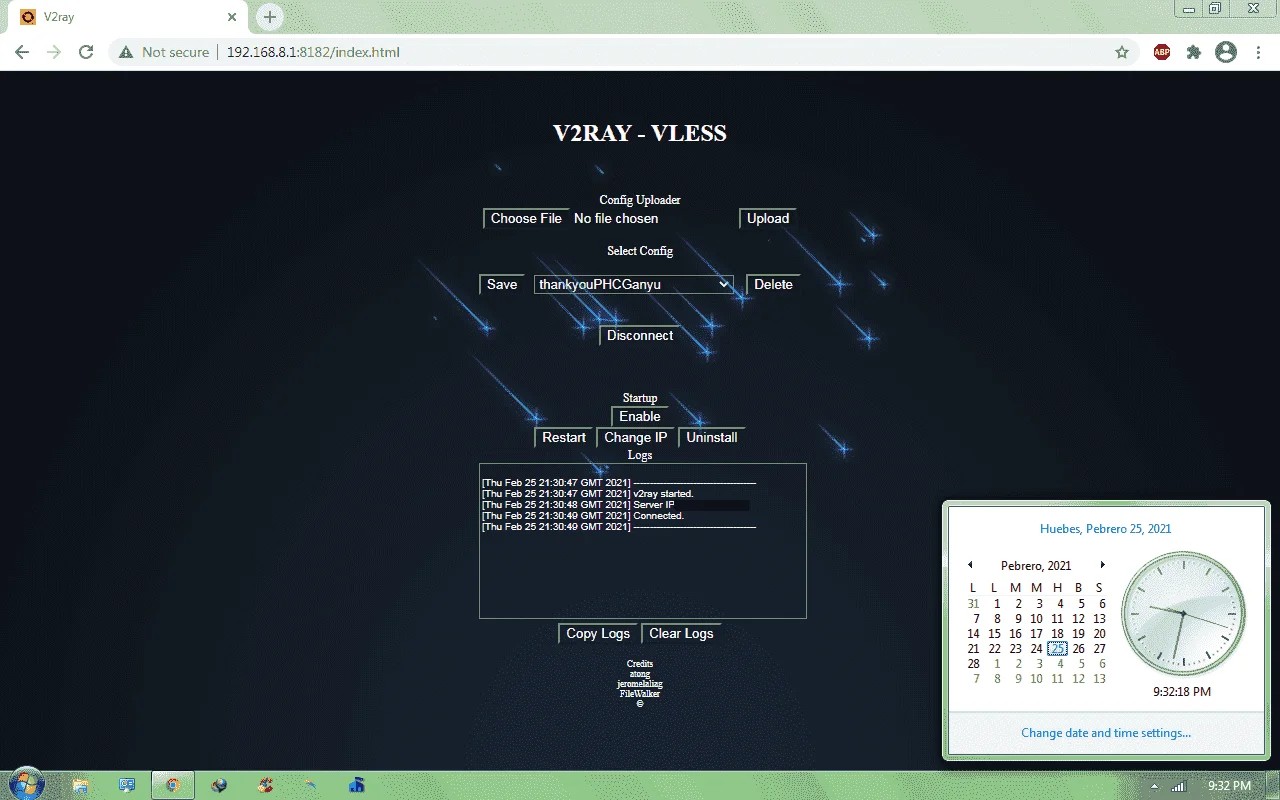The image size is (1280, 800).
Task: Show hidden system tray icons
Action: point(1155,786)
